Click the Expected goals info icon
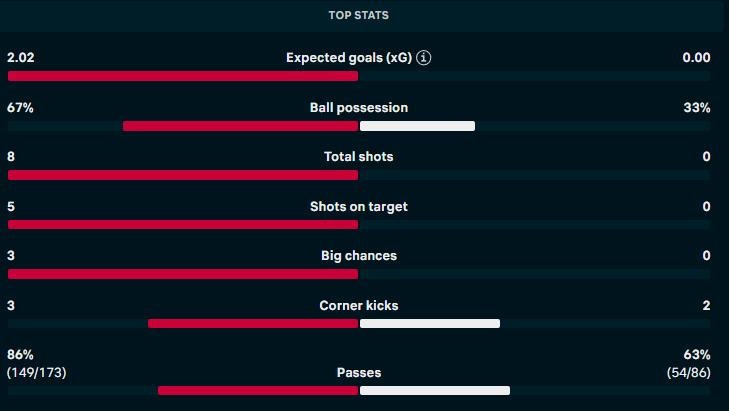The image size is (729, 411). (424, 58)
